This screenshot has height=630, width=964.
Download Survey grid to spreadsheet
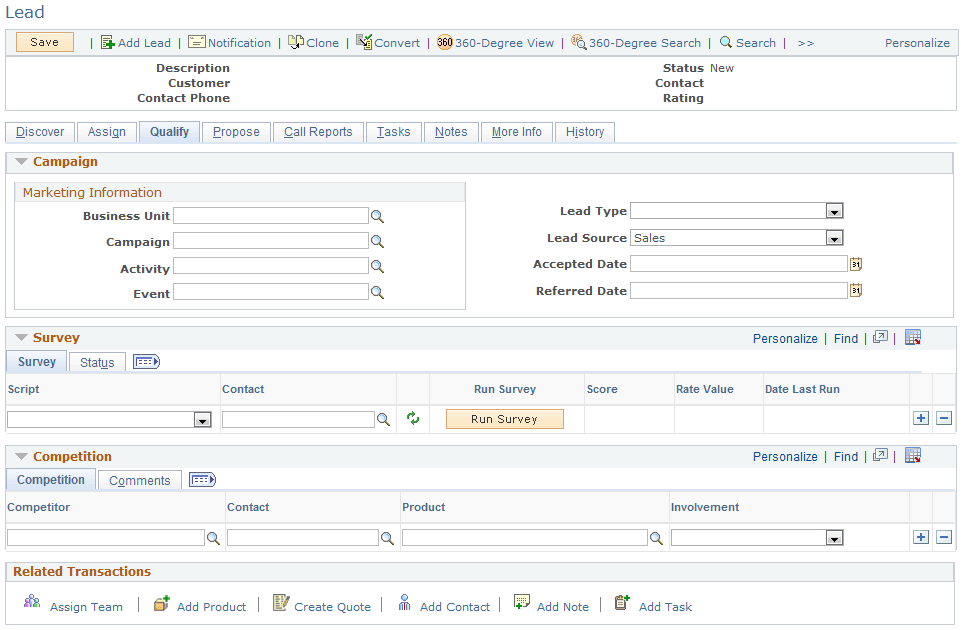click(913, 337)
